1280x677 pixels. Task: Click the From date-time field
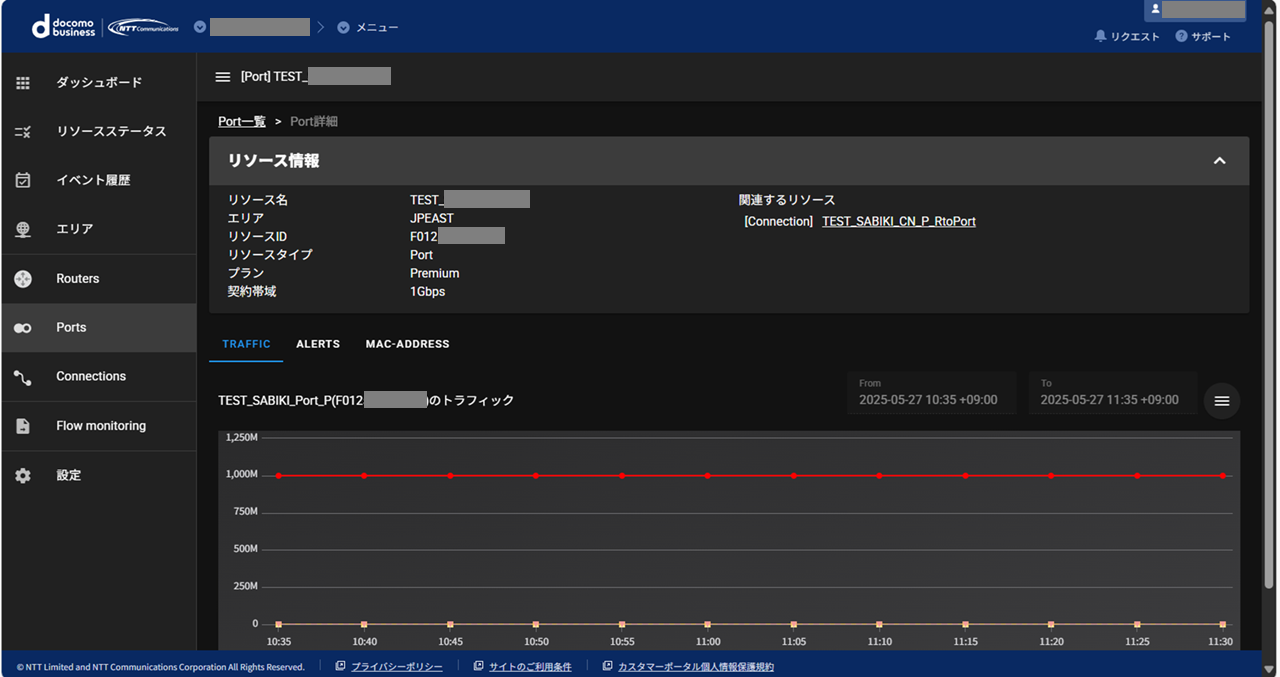click(931, 393)
